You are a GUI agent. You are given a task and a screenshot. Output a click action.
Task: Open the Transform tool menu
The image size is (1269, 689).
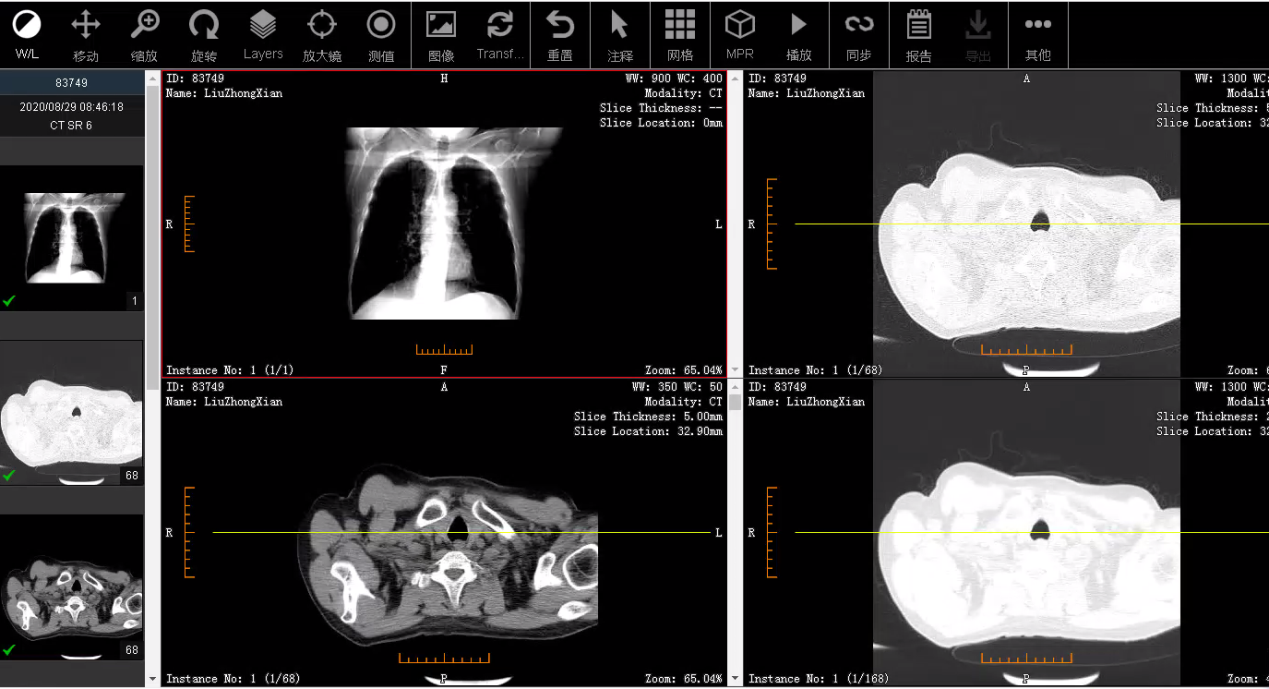click(500, 35)
